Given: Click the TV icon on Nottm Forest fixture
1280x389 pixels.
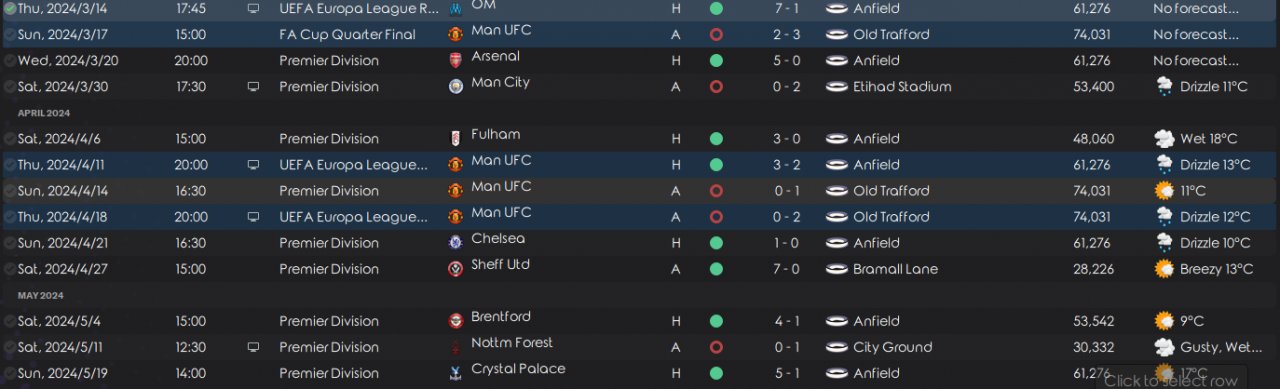Looking at the screenshot, I should tap(253, 347).
